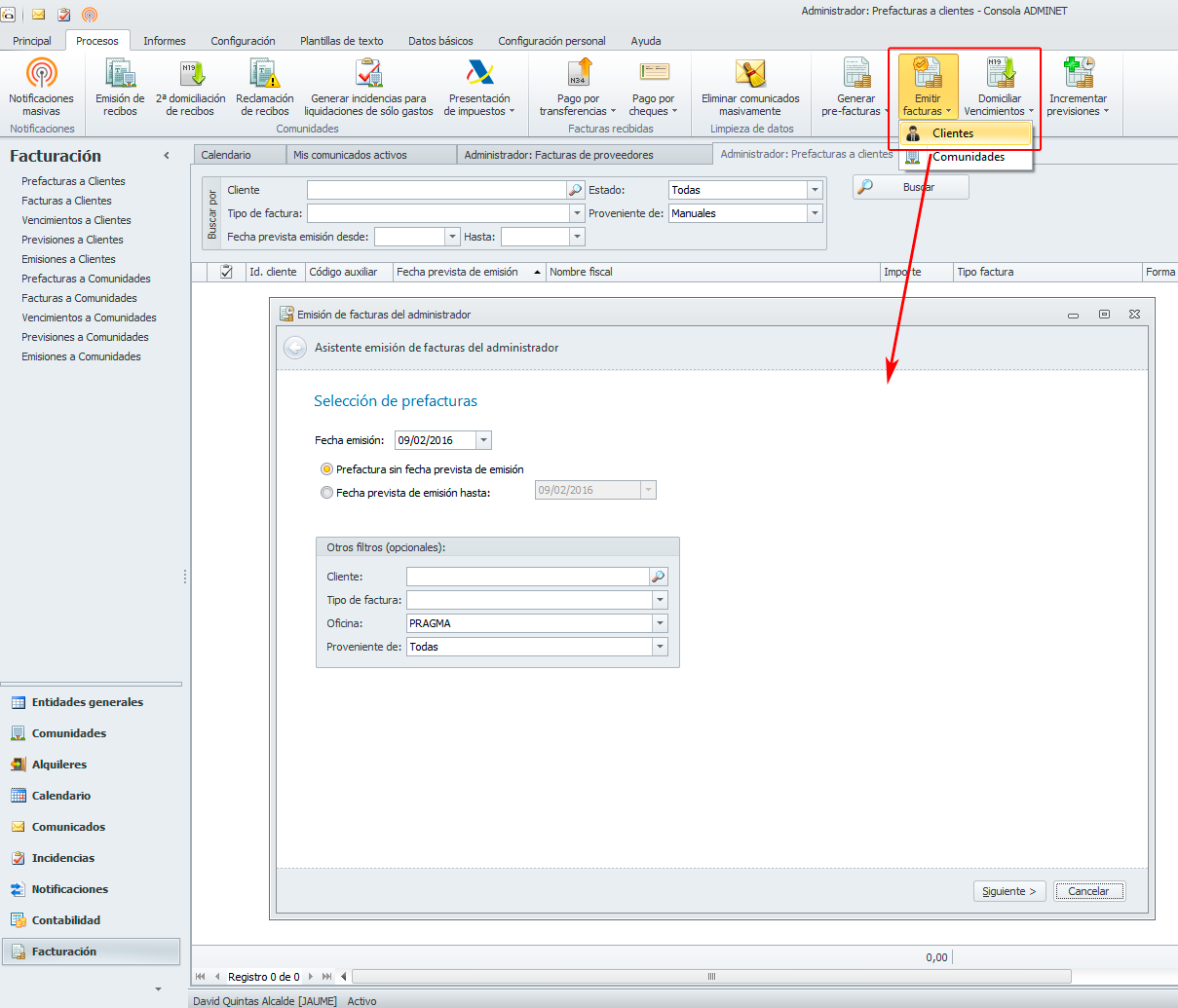Open Generar incidencias para liquidaciones tool
1178x1008 pixels.
(x=368, y=86)
